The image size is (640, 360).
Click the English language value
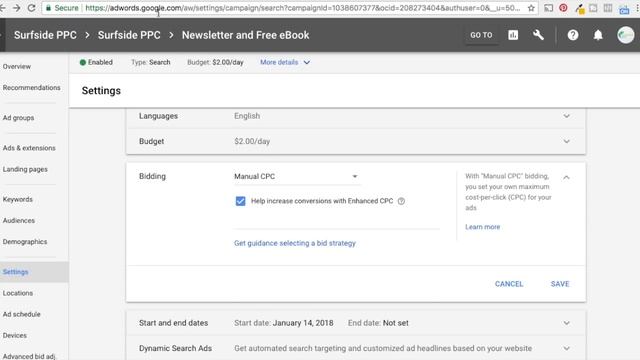[247, 116]
